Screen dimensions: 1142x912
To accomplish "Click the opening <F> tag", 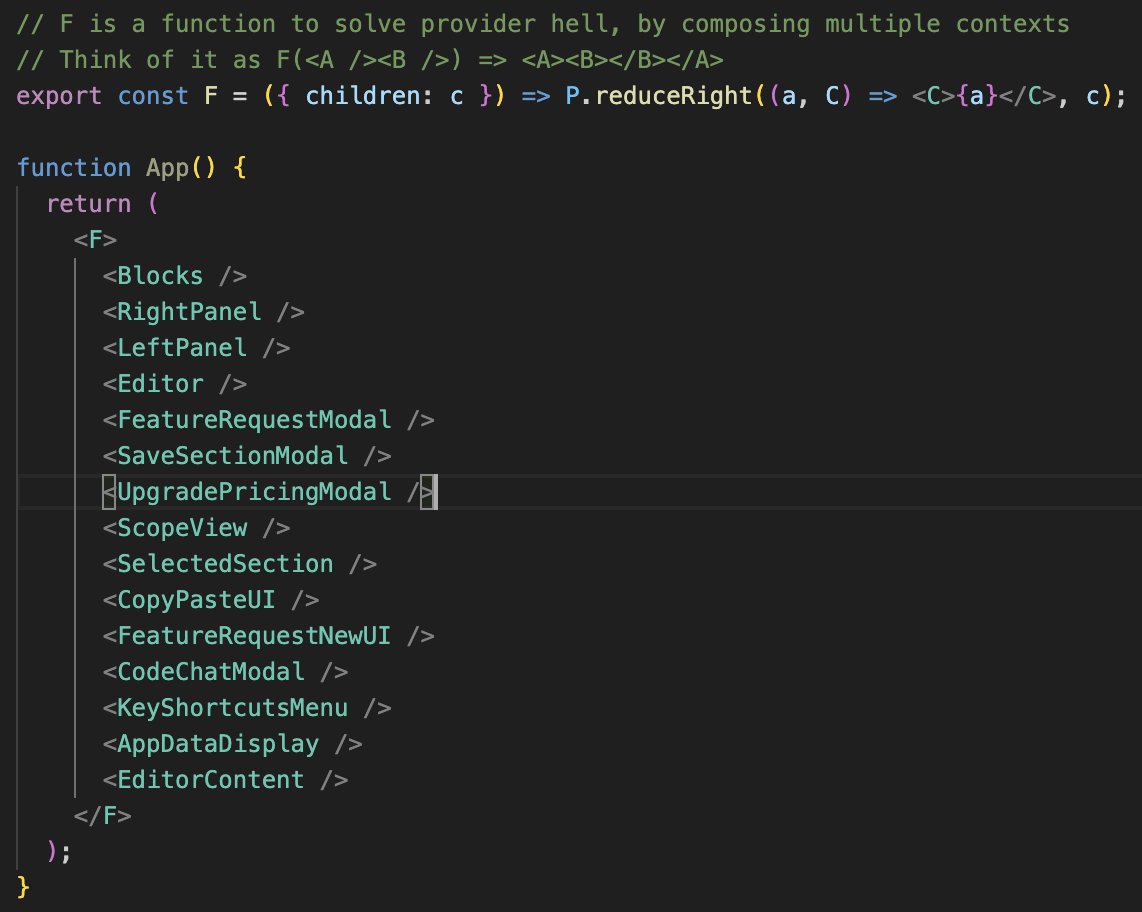I will tap(95, 240).
